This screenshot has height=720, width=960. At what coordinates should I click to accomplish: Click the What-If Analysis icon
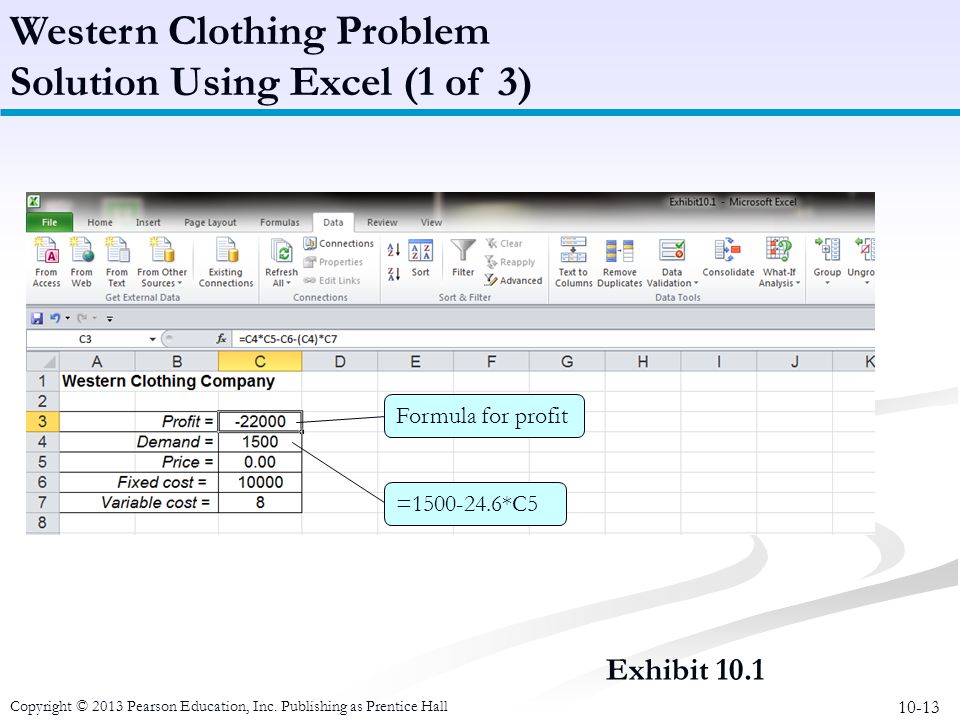pyautogui.click(x=778, y=250)
